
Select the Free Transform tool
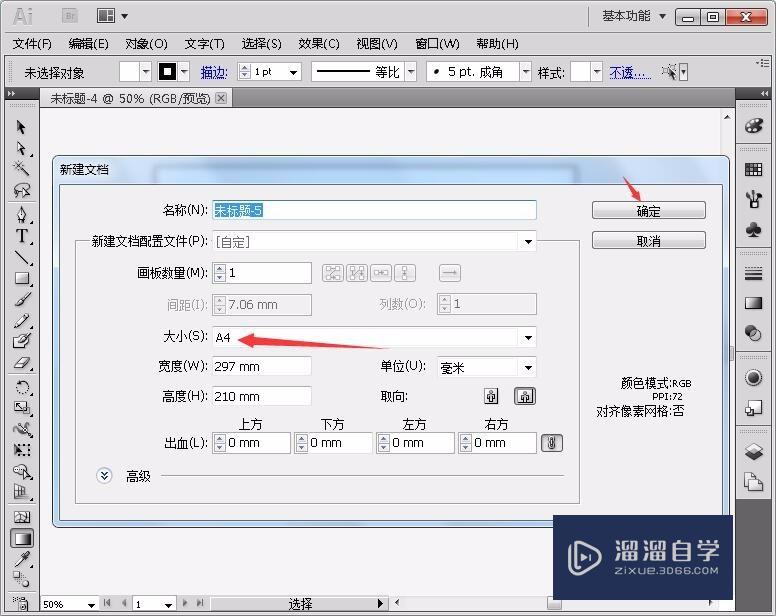click(x=21, y=450)
